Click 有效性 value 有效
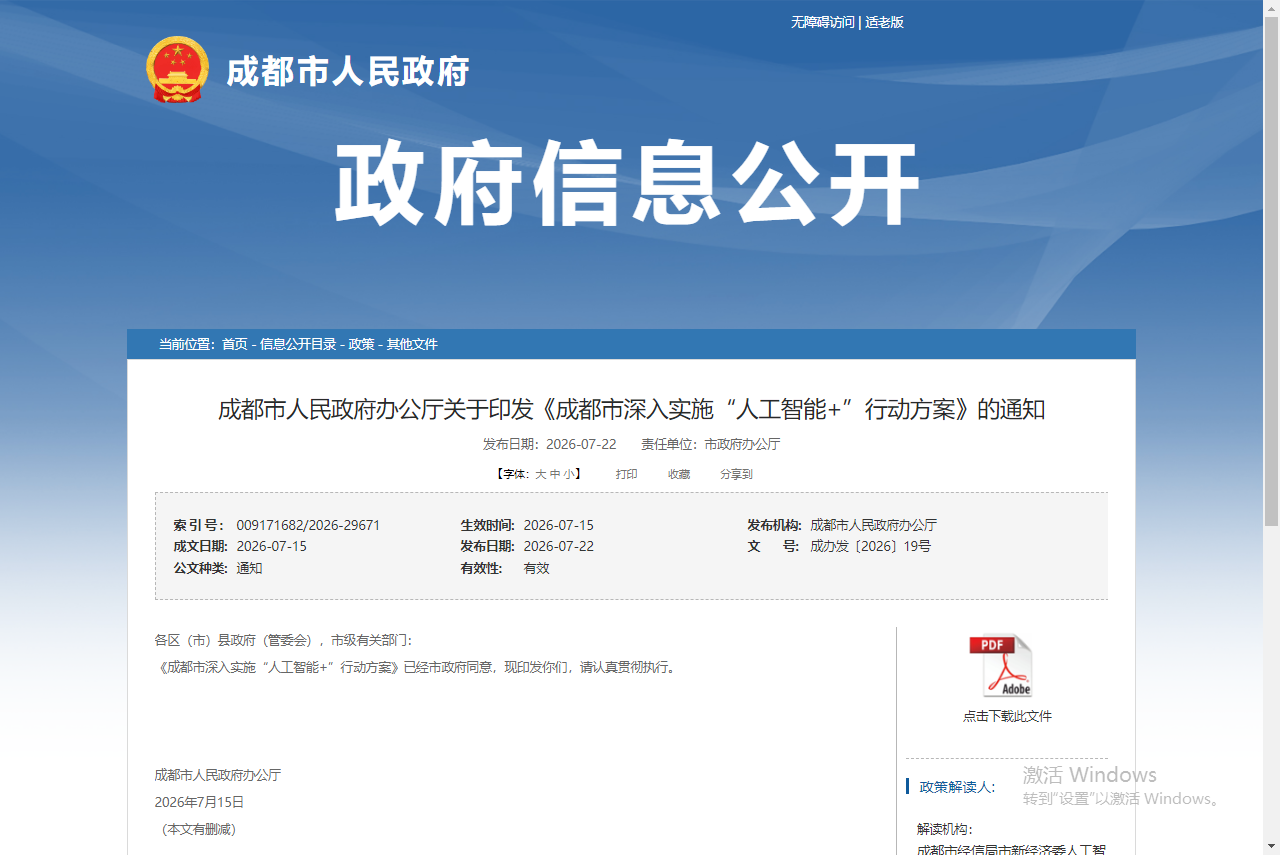Image resolution: width=1280 pixels, height=855 pixels. [537, 568]
